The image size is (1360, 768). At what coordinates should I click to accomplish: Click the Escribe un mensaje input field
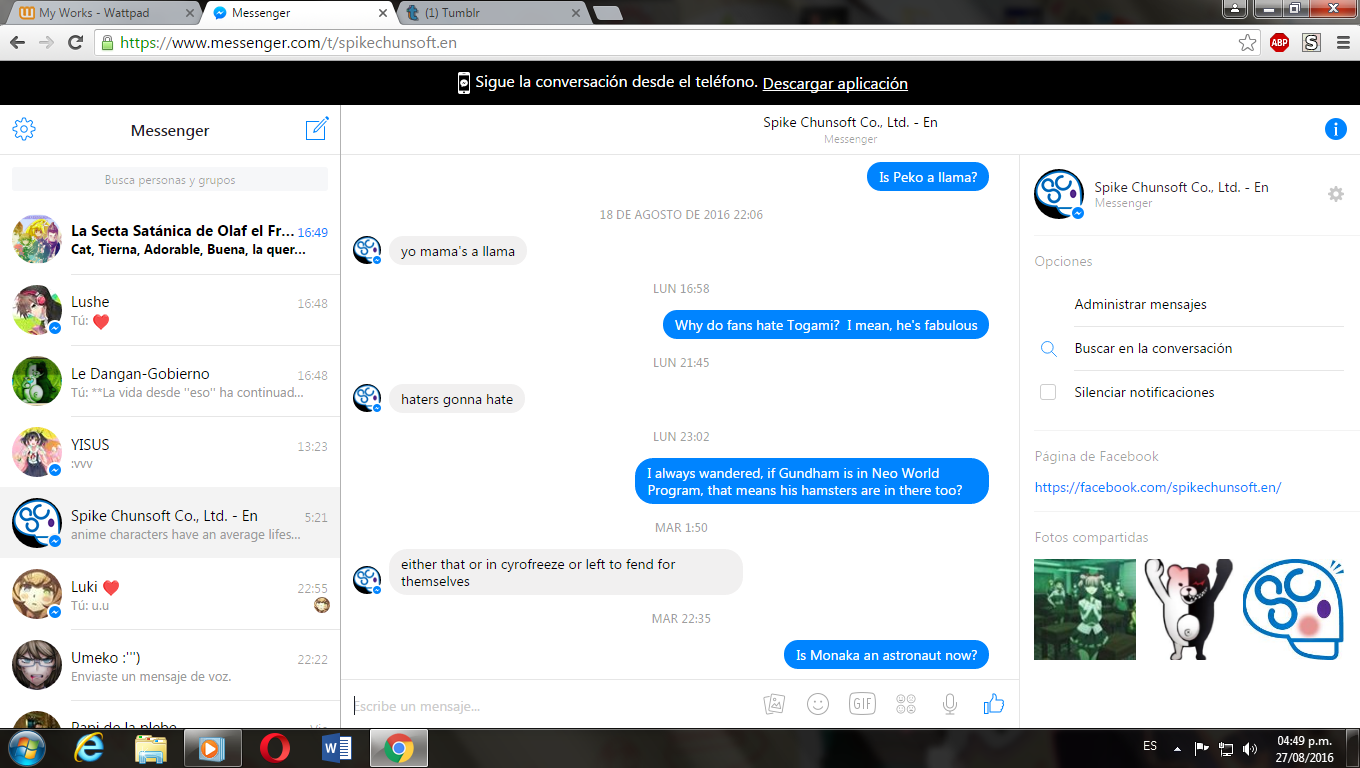[550, 706]
